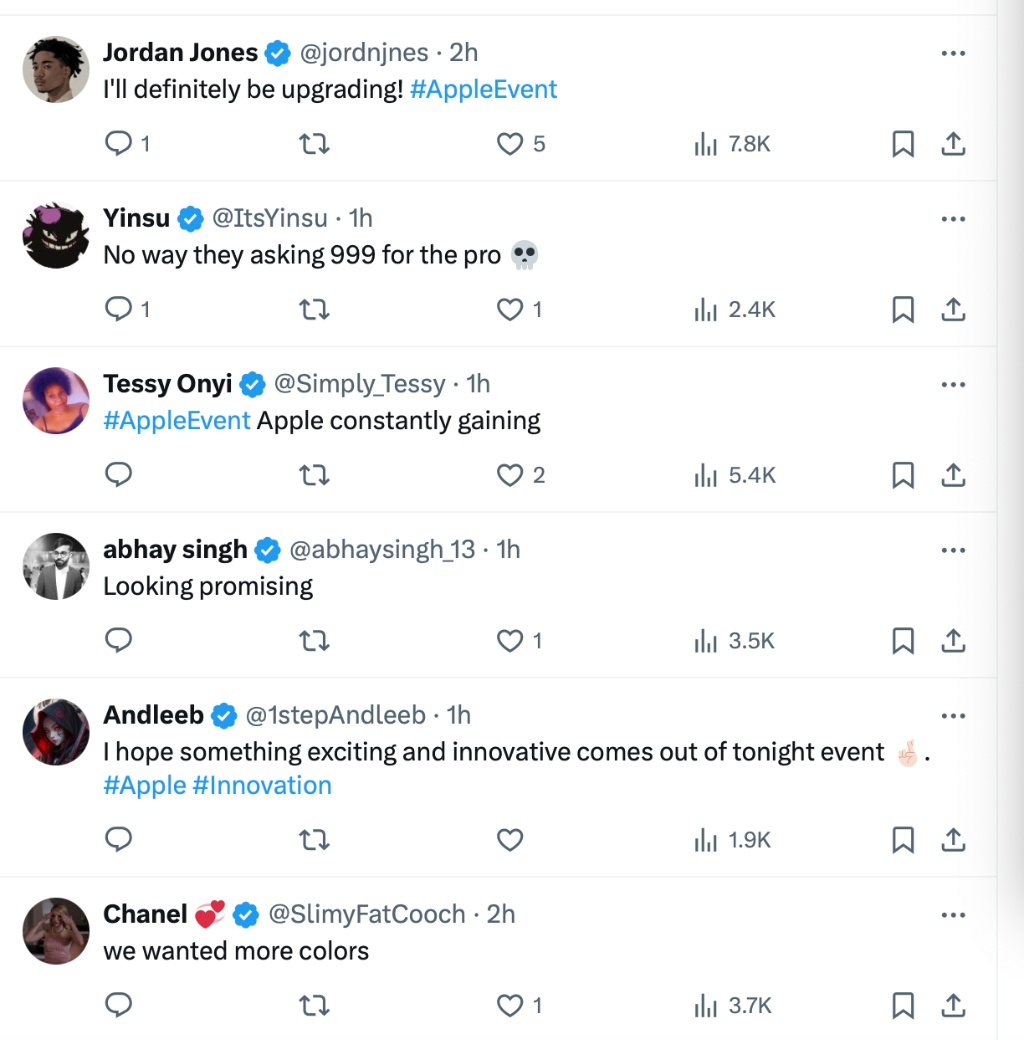The width and height of the screenshot is (1024, 1040).
Task: Reply to Chanel's we wanted more colors tweet
Action: (x=119, y=1005)
